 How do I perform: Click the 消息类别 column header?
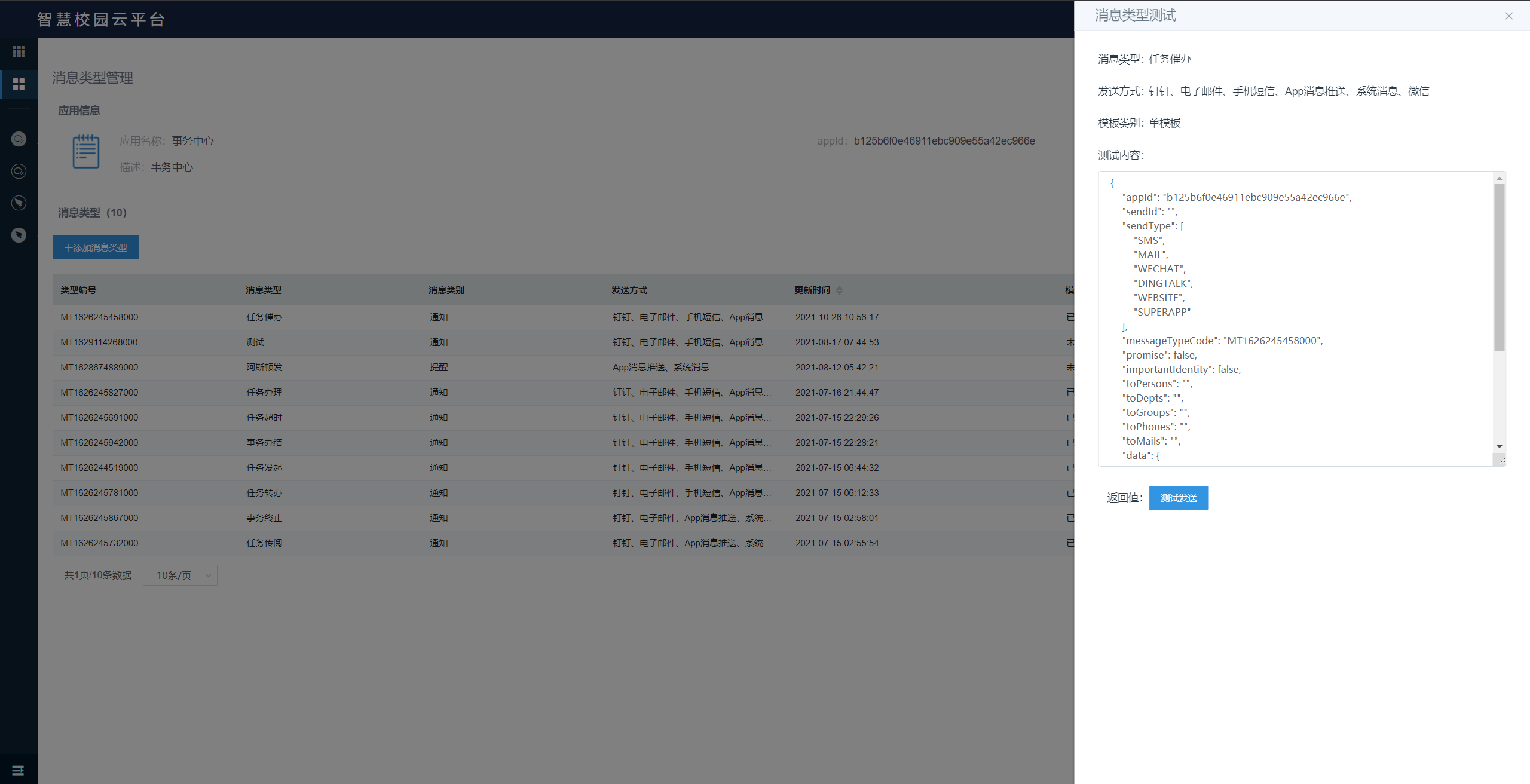446,290
